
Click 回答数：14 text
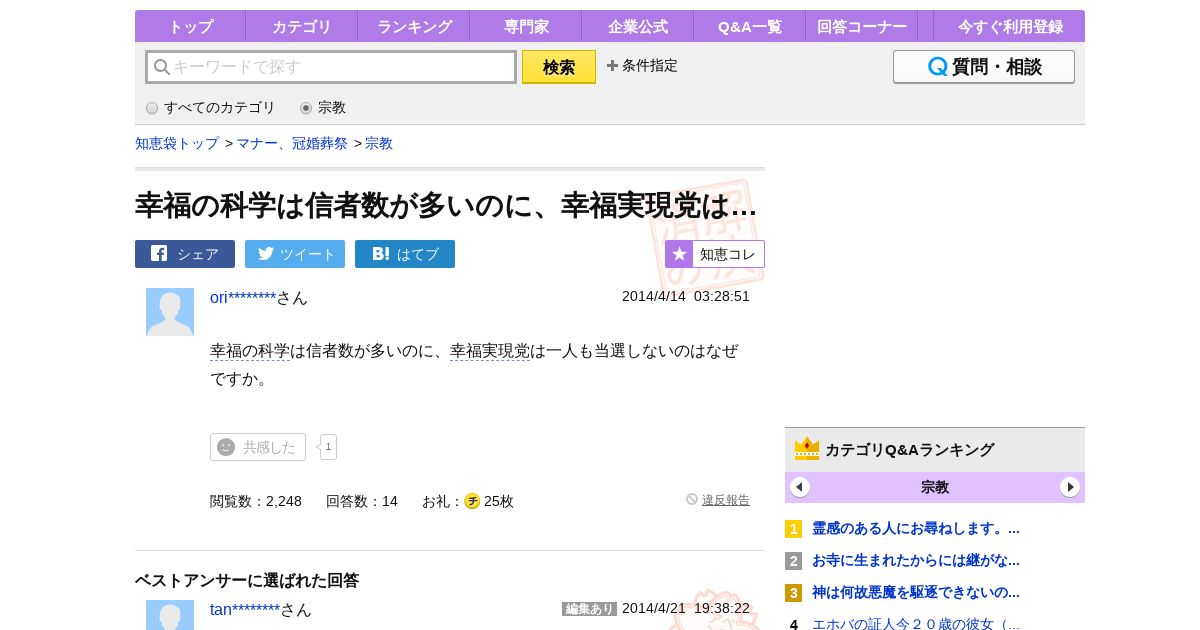point(362,501)
